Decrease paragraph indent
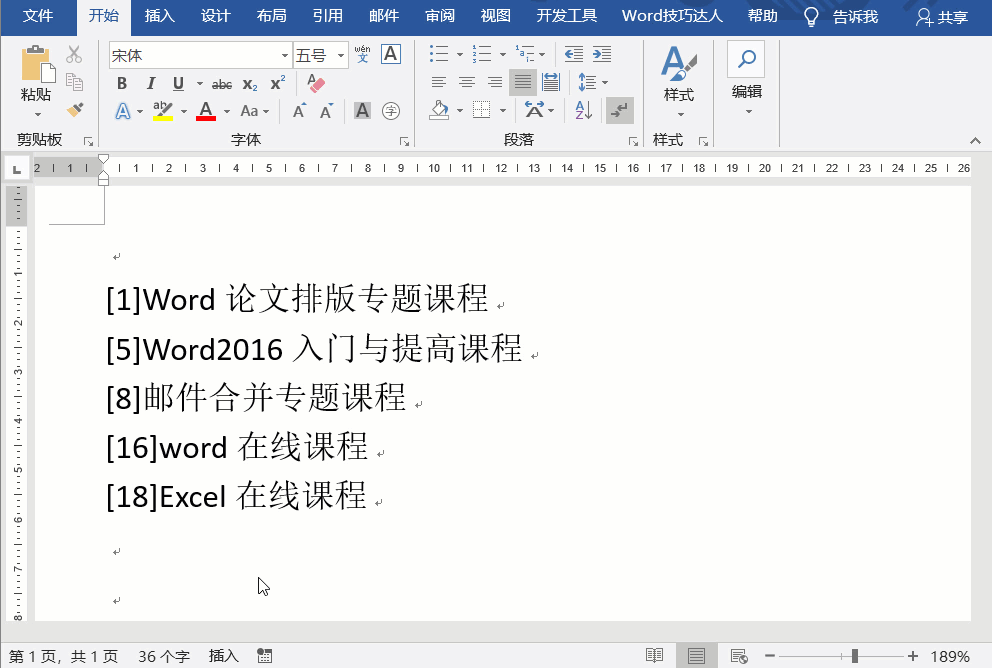Viewport: 992px width, 668px height. [573, 54]
